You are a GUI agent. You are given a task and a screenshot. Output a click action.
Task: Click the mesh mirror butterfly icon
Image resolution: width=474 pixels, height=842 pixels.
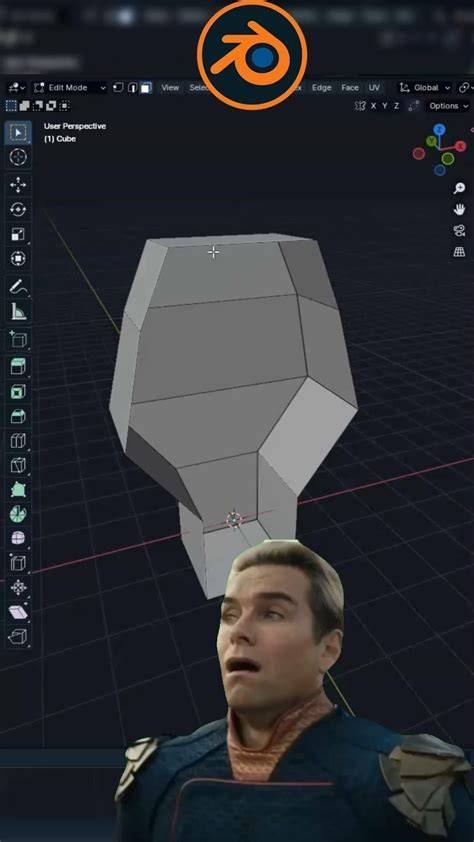click(360, 106)
